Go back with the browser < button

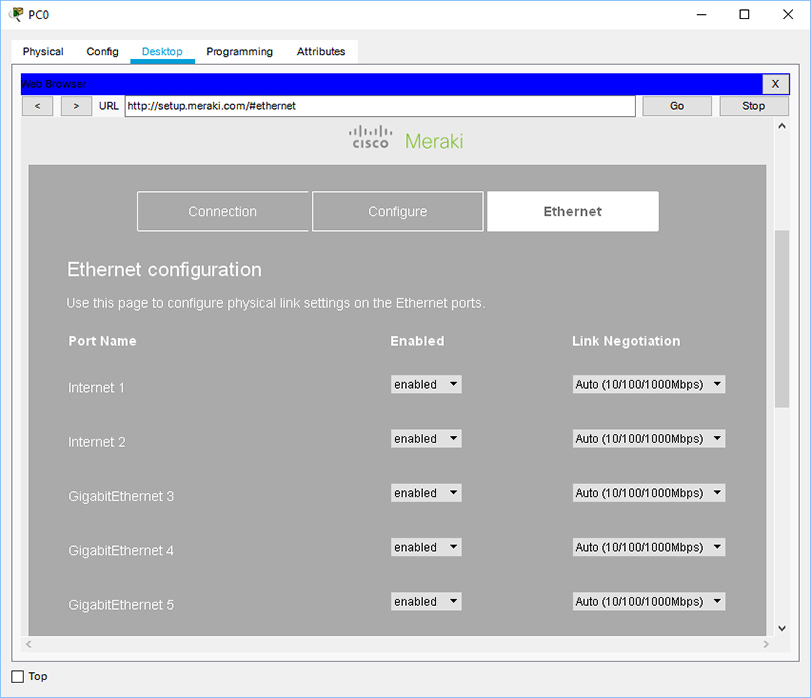coord(37,106)
